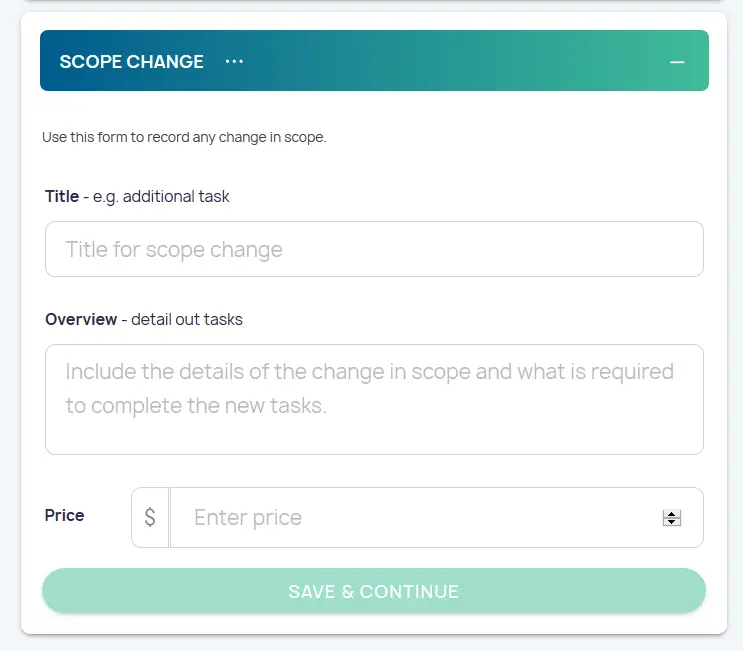Focus the Title for scope change field

374,249
